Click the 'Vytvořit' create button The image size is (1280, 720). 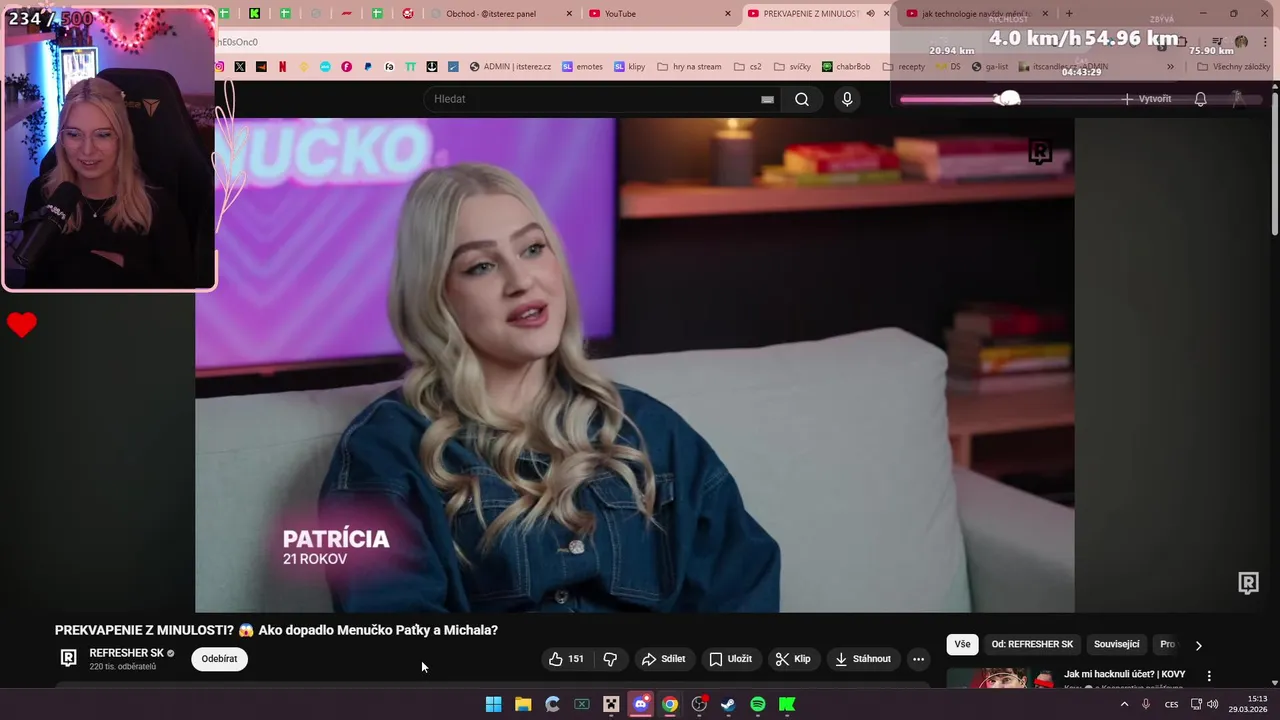pyautogui.click(x=1146, y=99)
